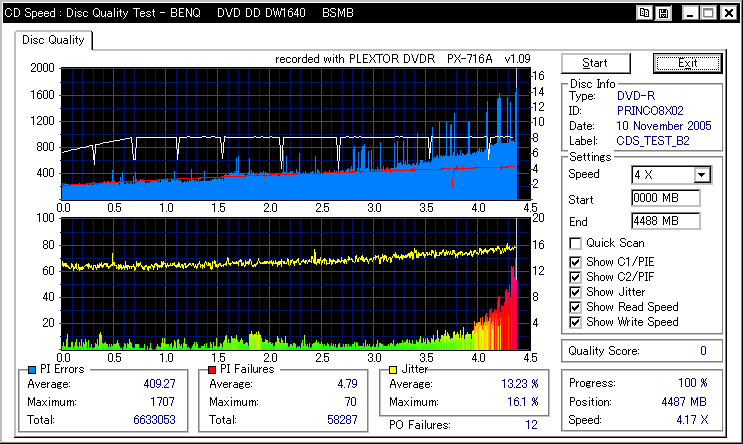Select the Disc Quality tab
This screenshot has height=444, width=743.
(x=53, y=41)
